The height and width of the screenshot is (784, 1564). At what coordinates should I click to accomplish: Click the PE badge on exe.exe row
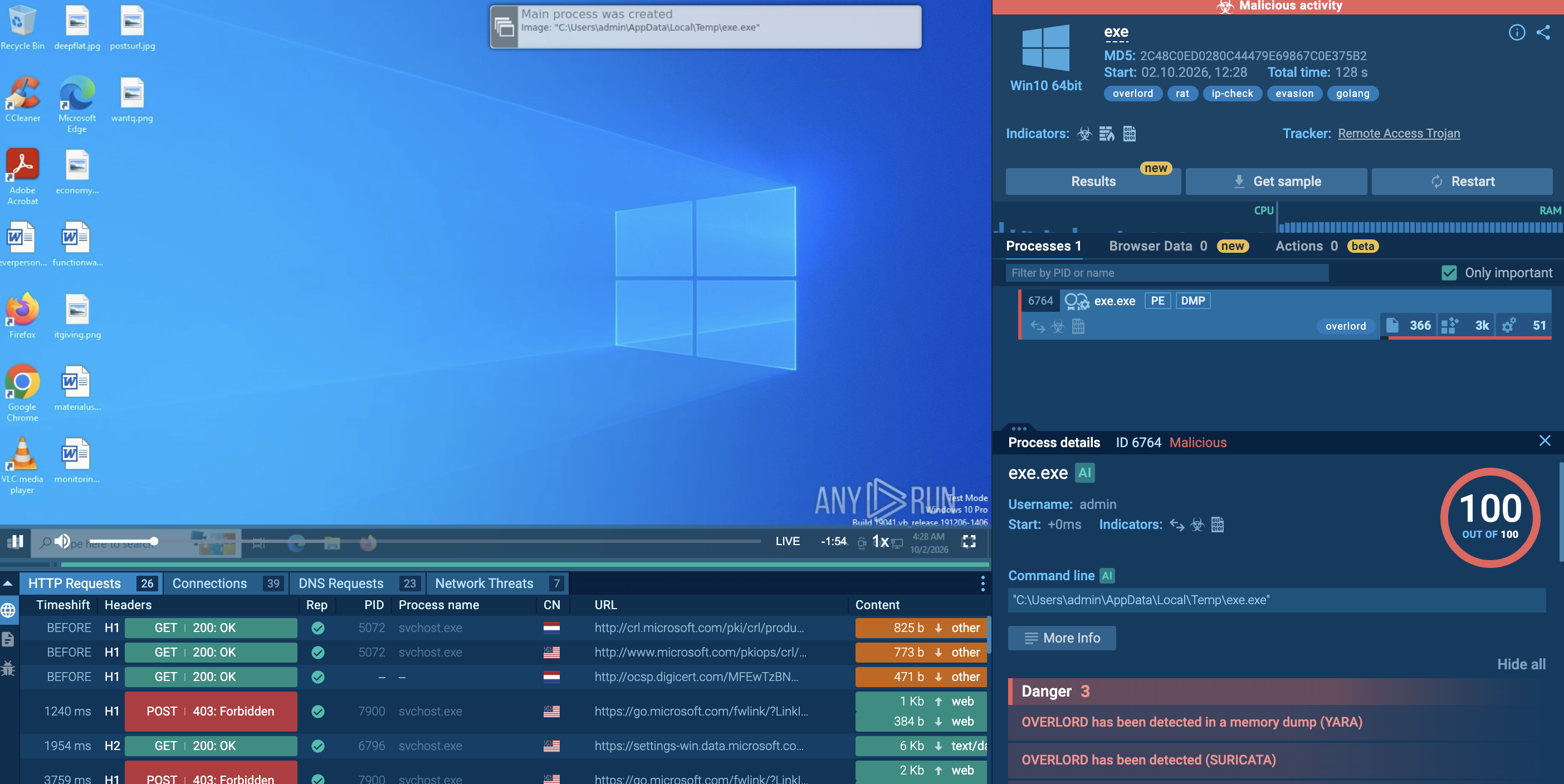[x=1158, y=300]
